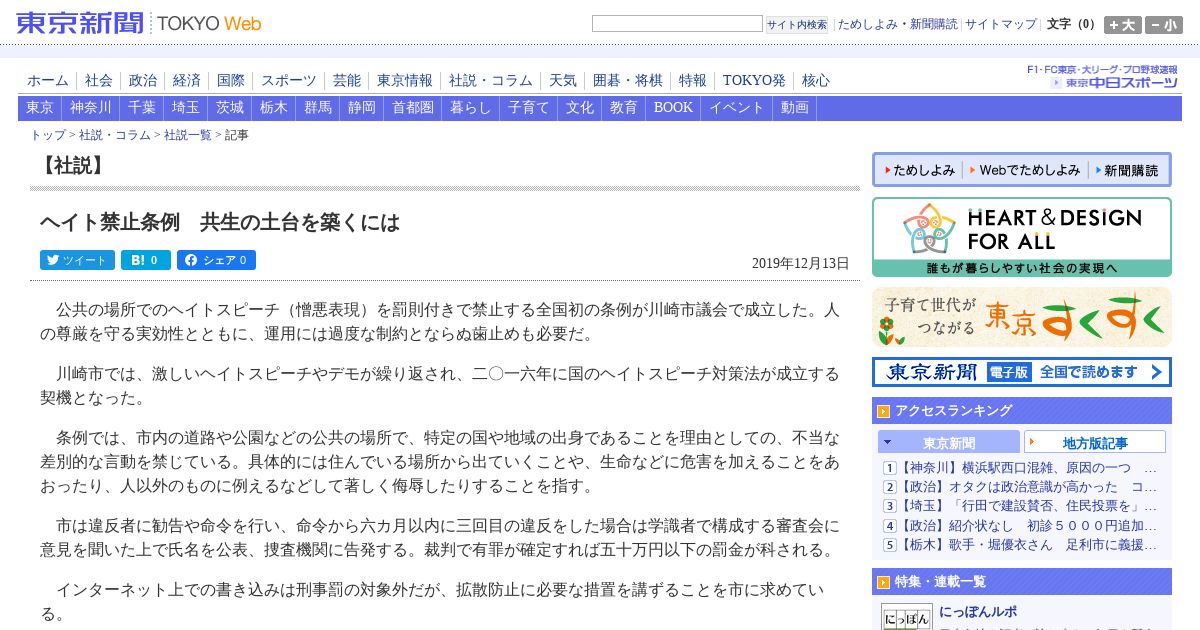Screen dimensions: 1200x630
Task: Click the ためしよみ button in sidebar
Action: point(918,170)
